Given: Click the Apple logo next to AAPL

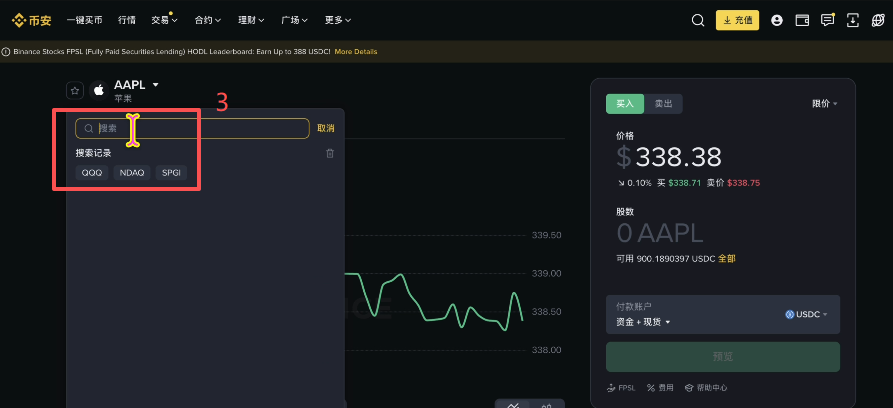Looking at the screenshot, I should 99,90.
